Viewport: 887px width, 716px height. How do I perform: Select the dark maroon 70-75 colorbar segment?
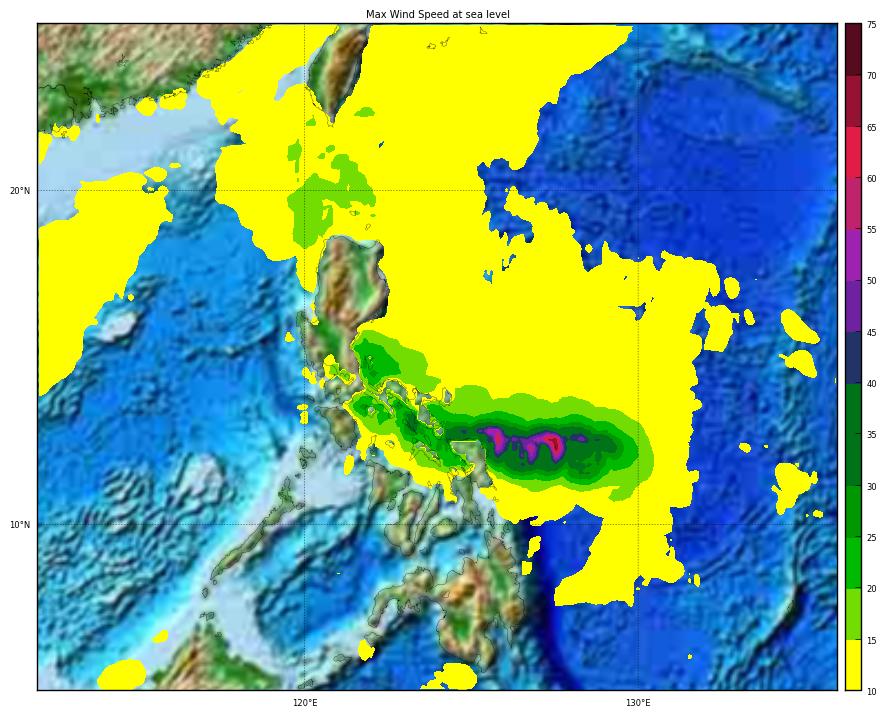[x=852, y=49]
